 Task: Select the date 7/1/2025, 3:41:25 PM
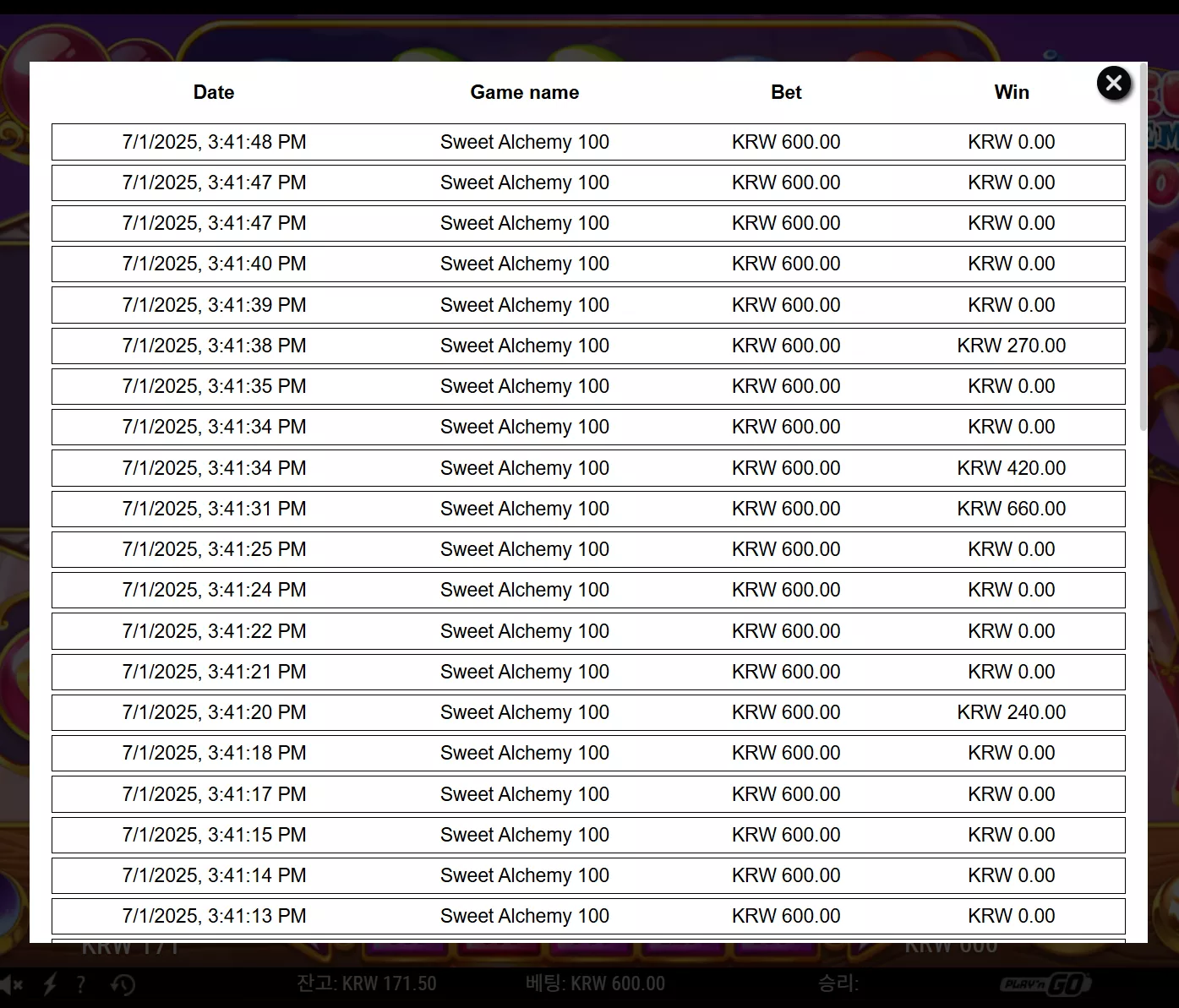214,549
